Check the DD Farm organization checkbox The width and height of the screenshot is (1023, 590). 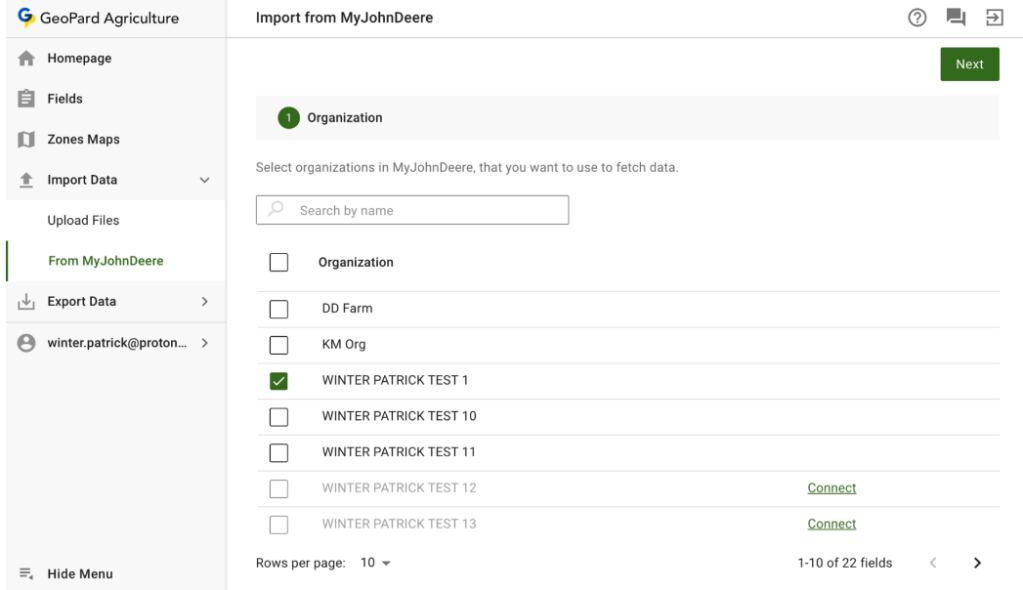(279, 309)
